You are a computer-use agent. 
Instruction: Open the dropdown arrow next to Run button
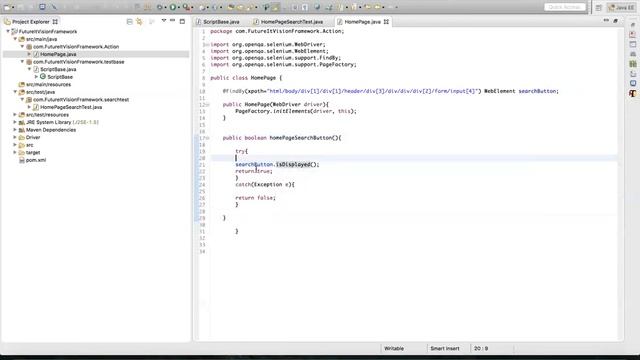pos(179,7)
